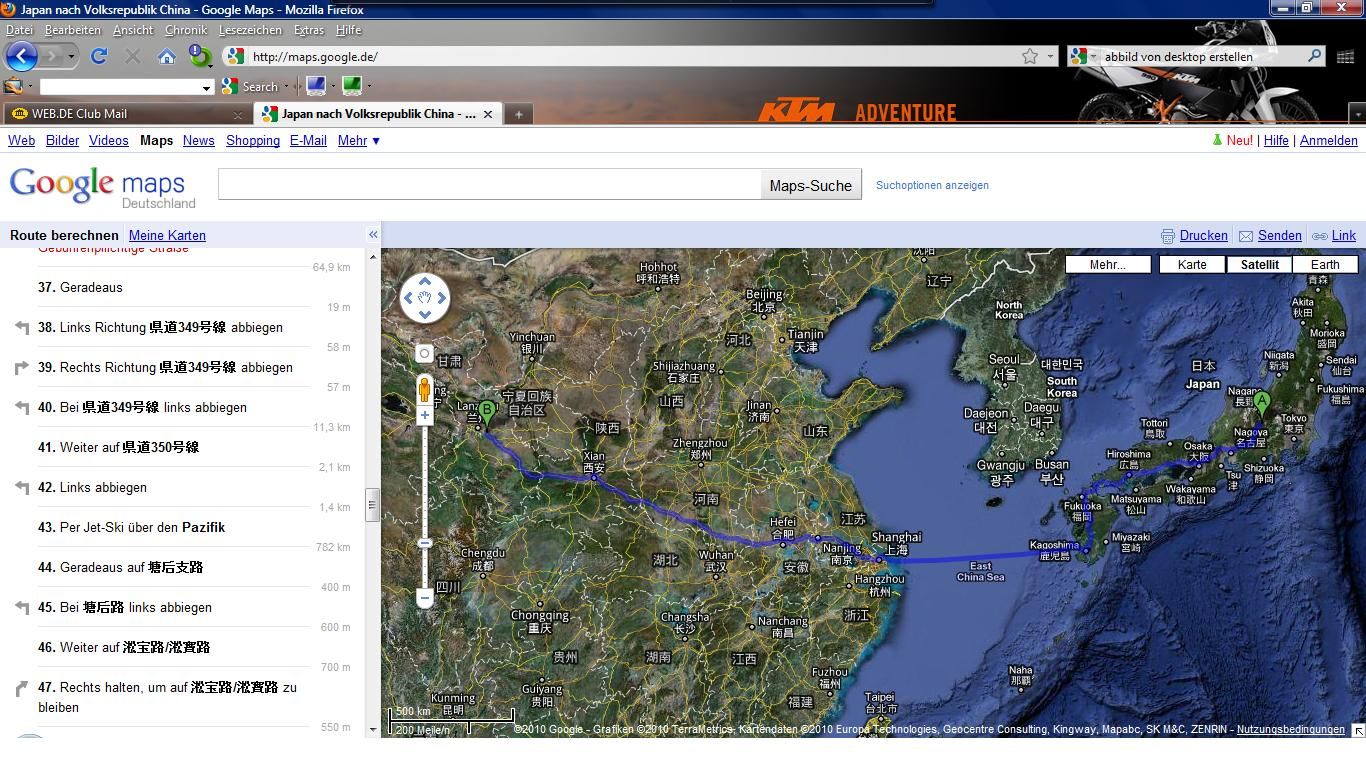The image size is (1366, 768).
Task: Click the map zoom slider handle
Action: point(425,543)
